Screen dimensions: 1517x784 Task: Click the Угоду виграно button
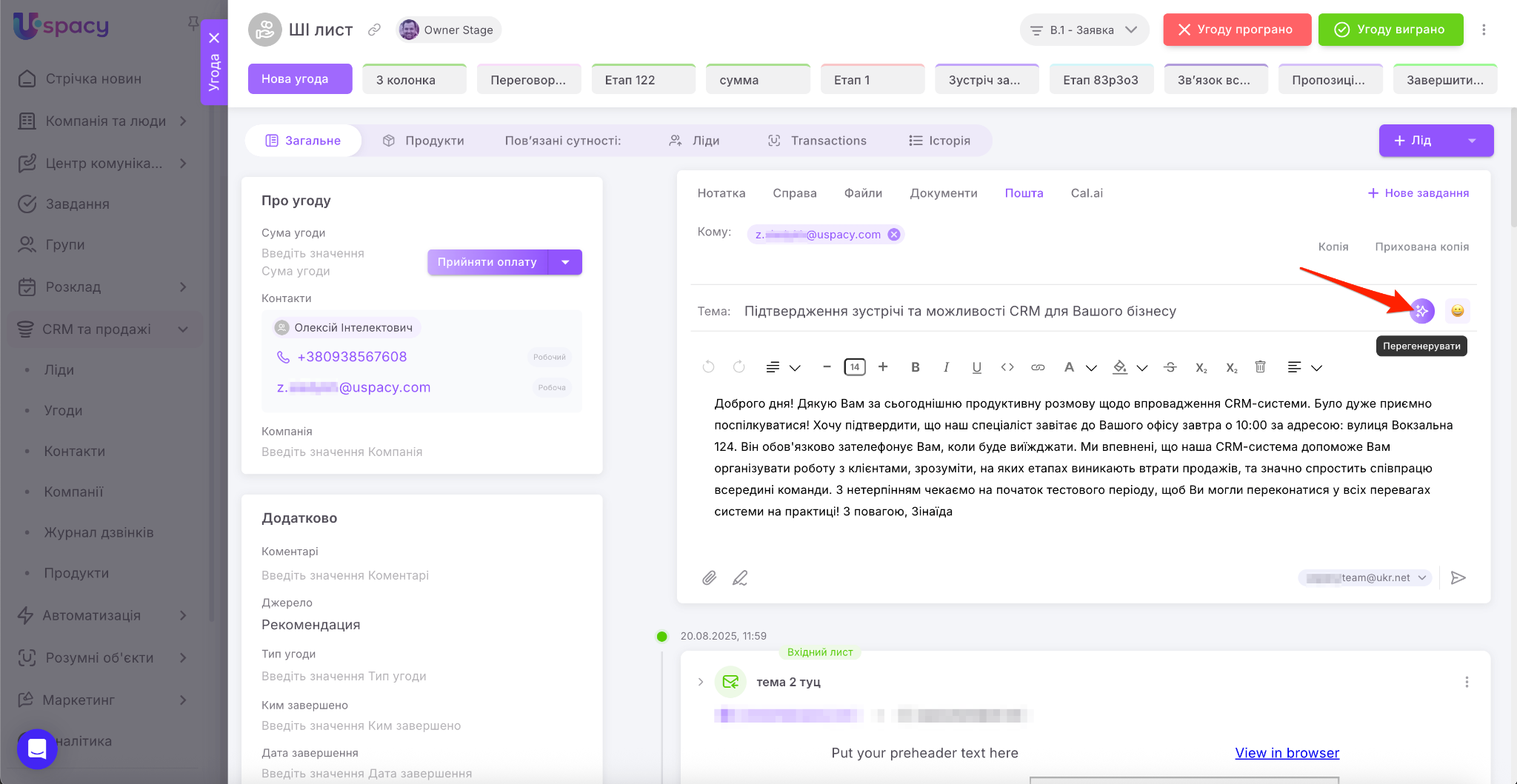point(1390,30)
